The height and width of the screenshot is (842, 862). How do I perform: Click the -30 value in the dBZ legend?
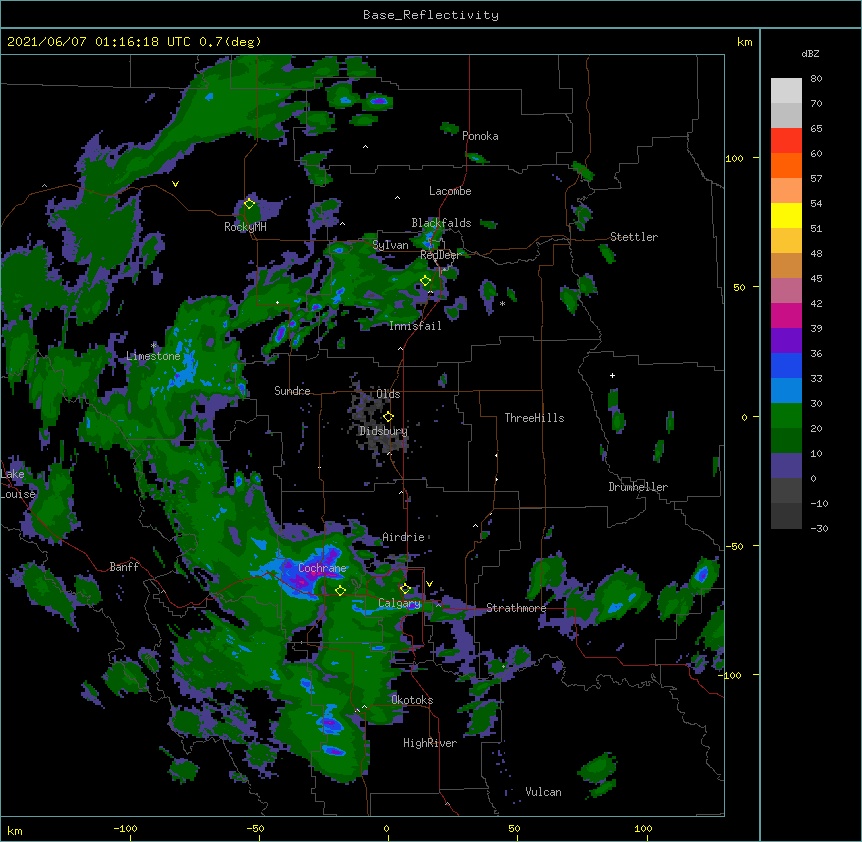[819, 528]
